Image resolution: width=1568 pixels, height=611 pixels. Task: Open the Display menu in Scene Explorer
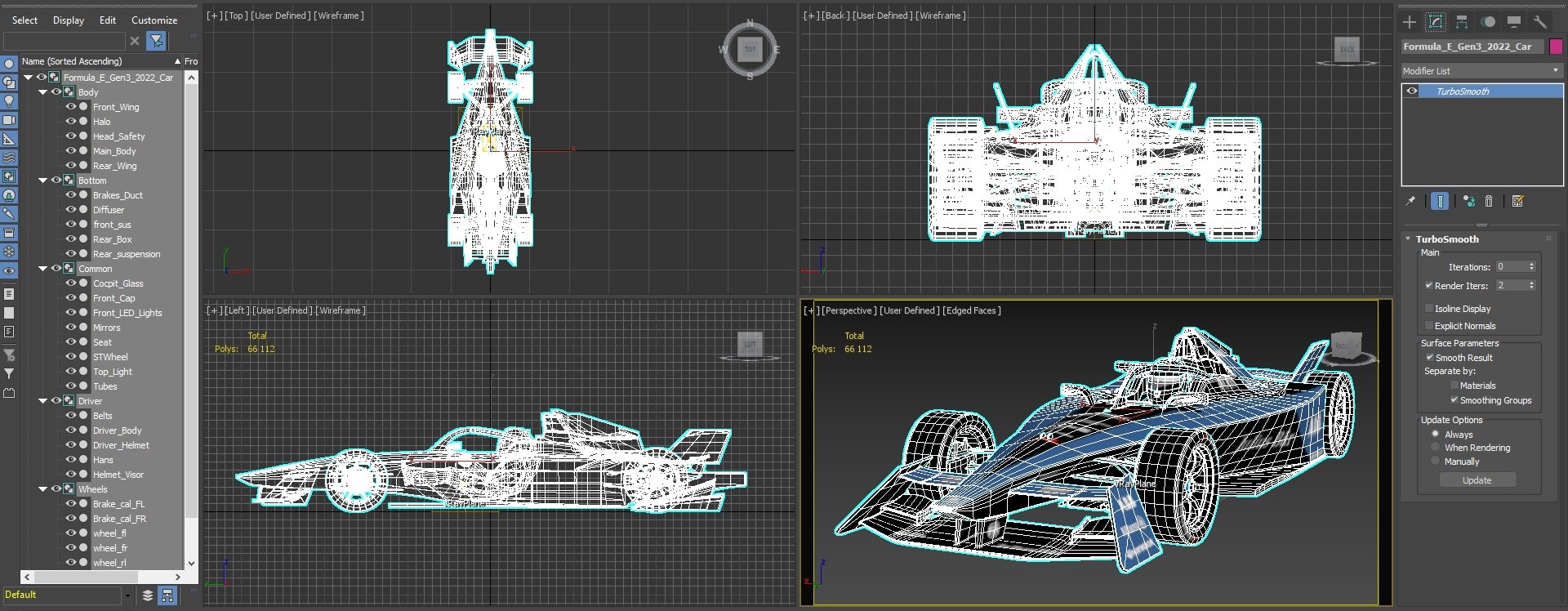coord(69,20)
